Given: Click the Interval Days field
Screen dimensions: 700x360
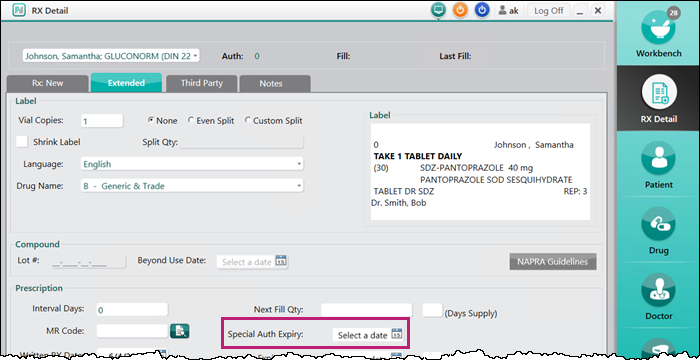Looking at the screenshot, I should (132, 310).
